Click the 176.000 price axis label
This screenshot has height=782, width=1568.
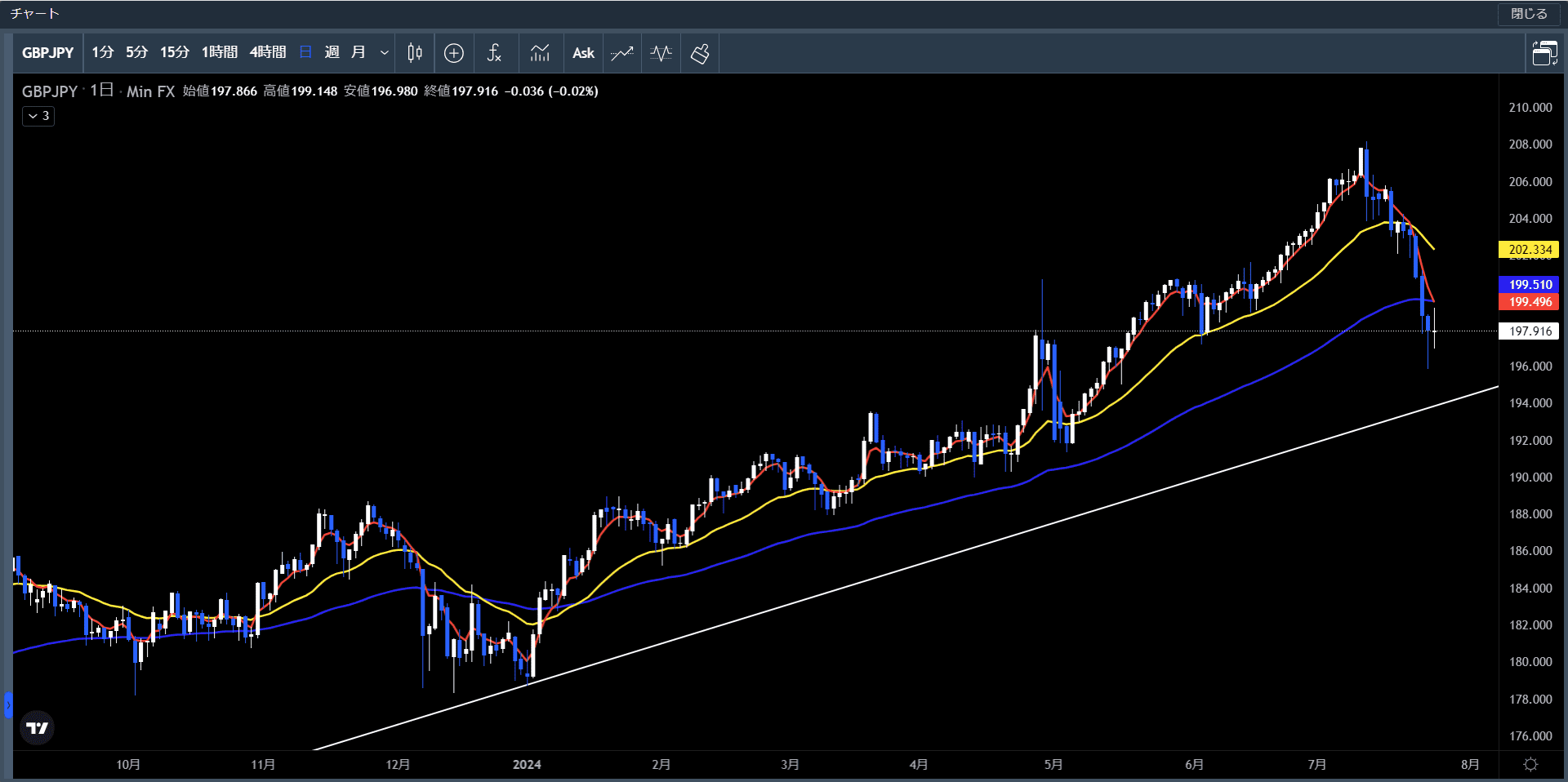(x=1530, y=736)
